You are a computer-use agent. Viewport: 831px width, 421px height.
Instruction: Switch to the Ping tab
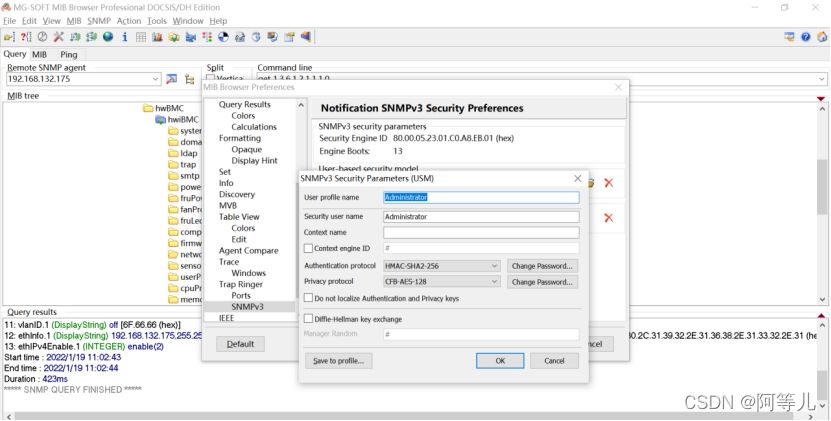[x=69, y=54]
